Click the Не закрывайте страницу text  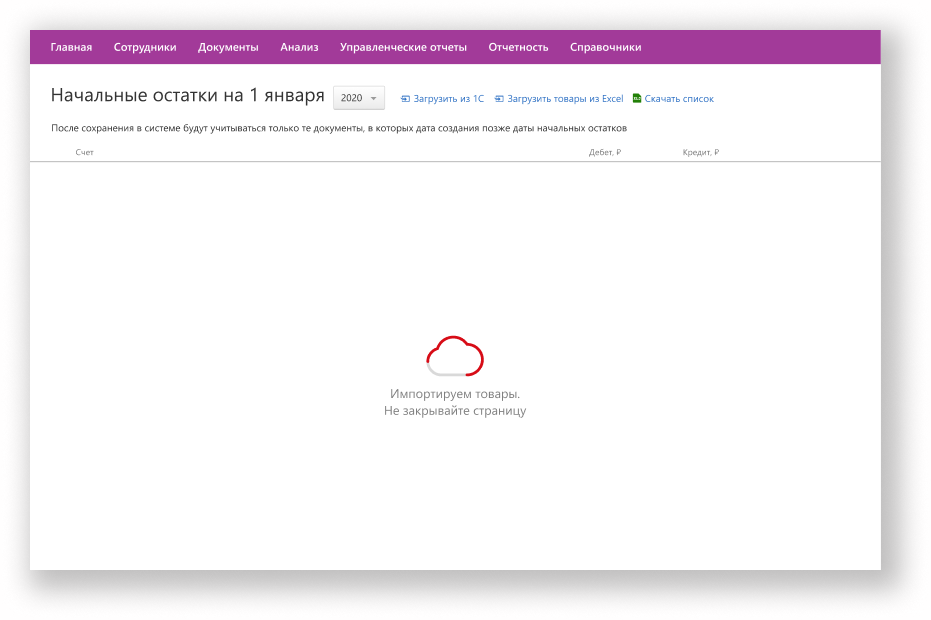point(455,411)
